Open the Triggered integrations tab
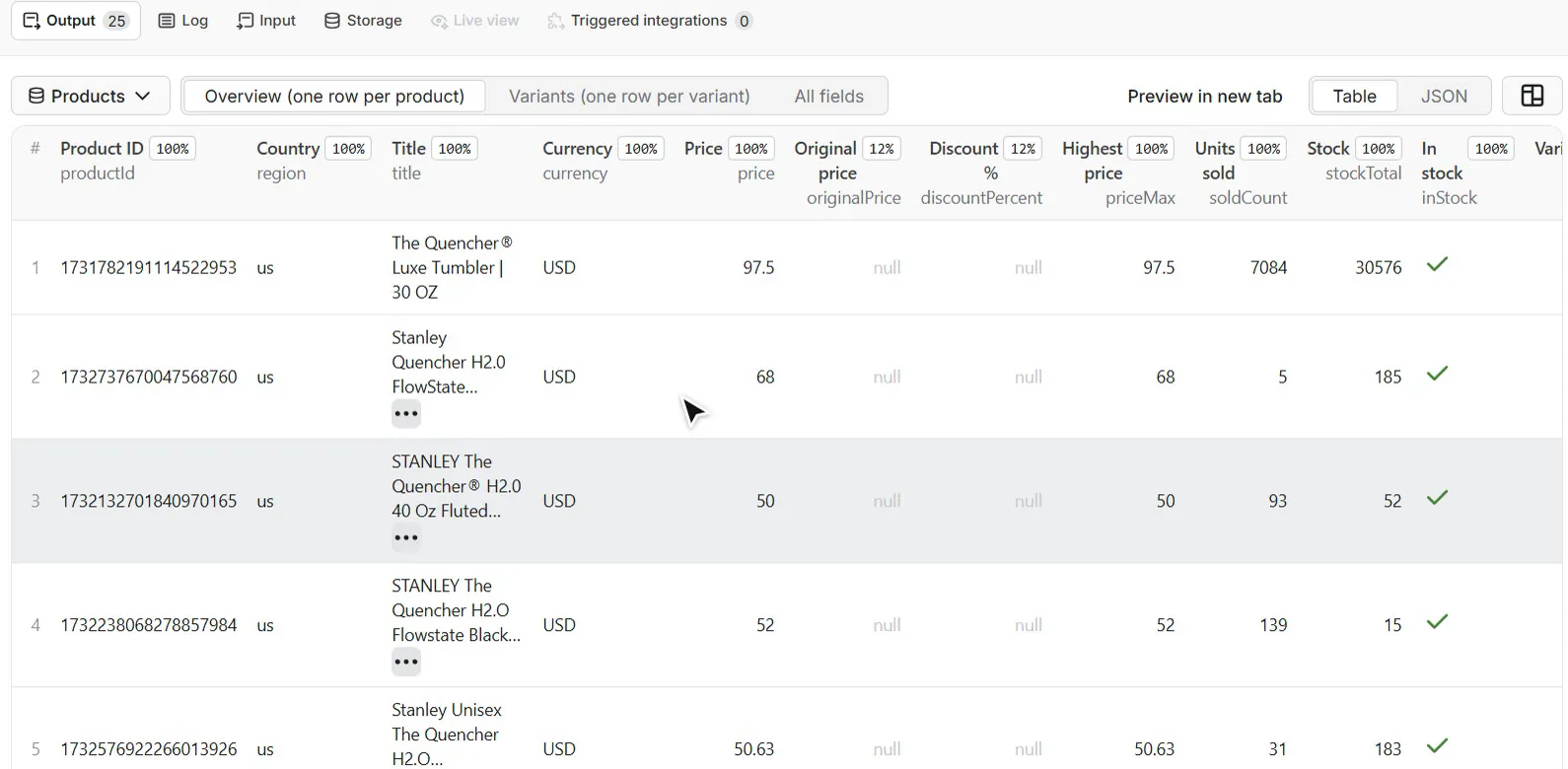Viewport: 1568px width, 769px height. point(650,21)
